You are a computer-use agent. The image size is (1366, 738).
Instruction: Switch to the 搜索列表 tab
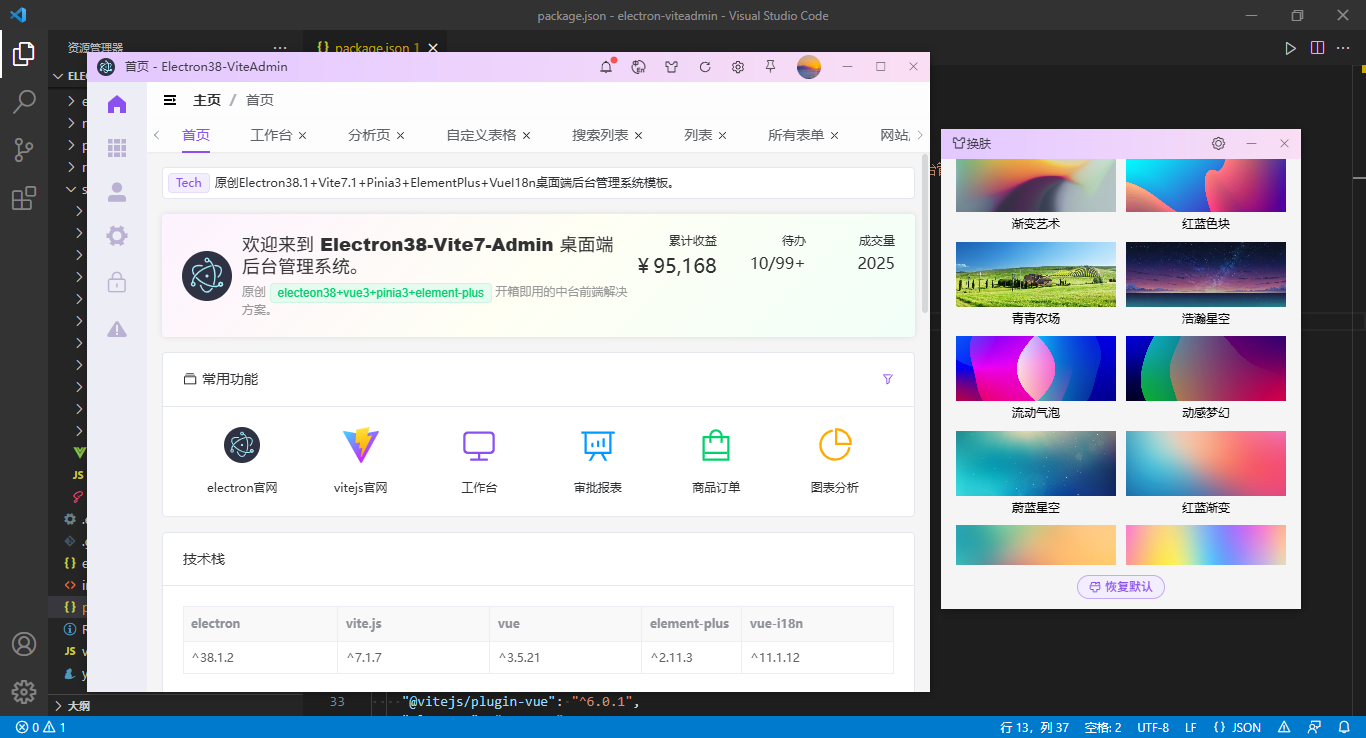(x=600, y=135)
